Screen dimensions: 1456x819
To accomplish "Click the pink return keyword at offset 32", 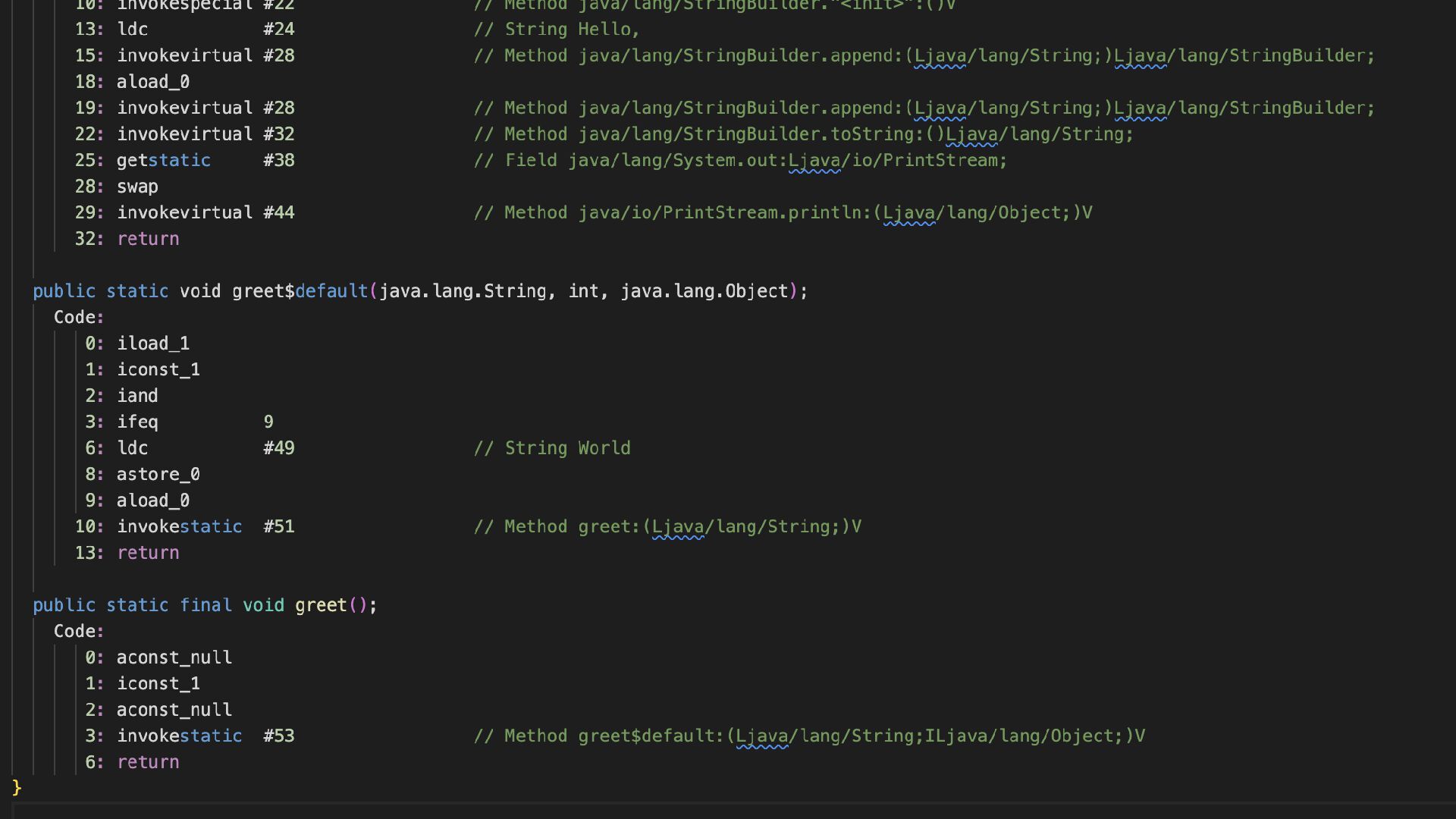I will (x=148, y=239).
